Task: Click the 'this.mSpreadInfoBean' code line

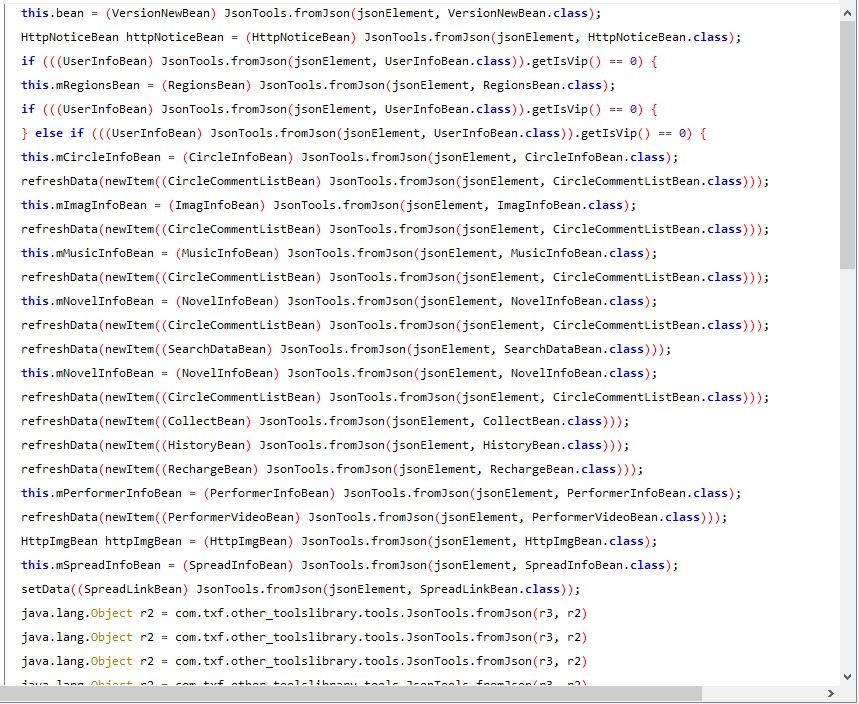Action: point(350,565)
